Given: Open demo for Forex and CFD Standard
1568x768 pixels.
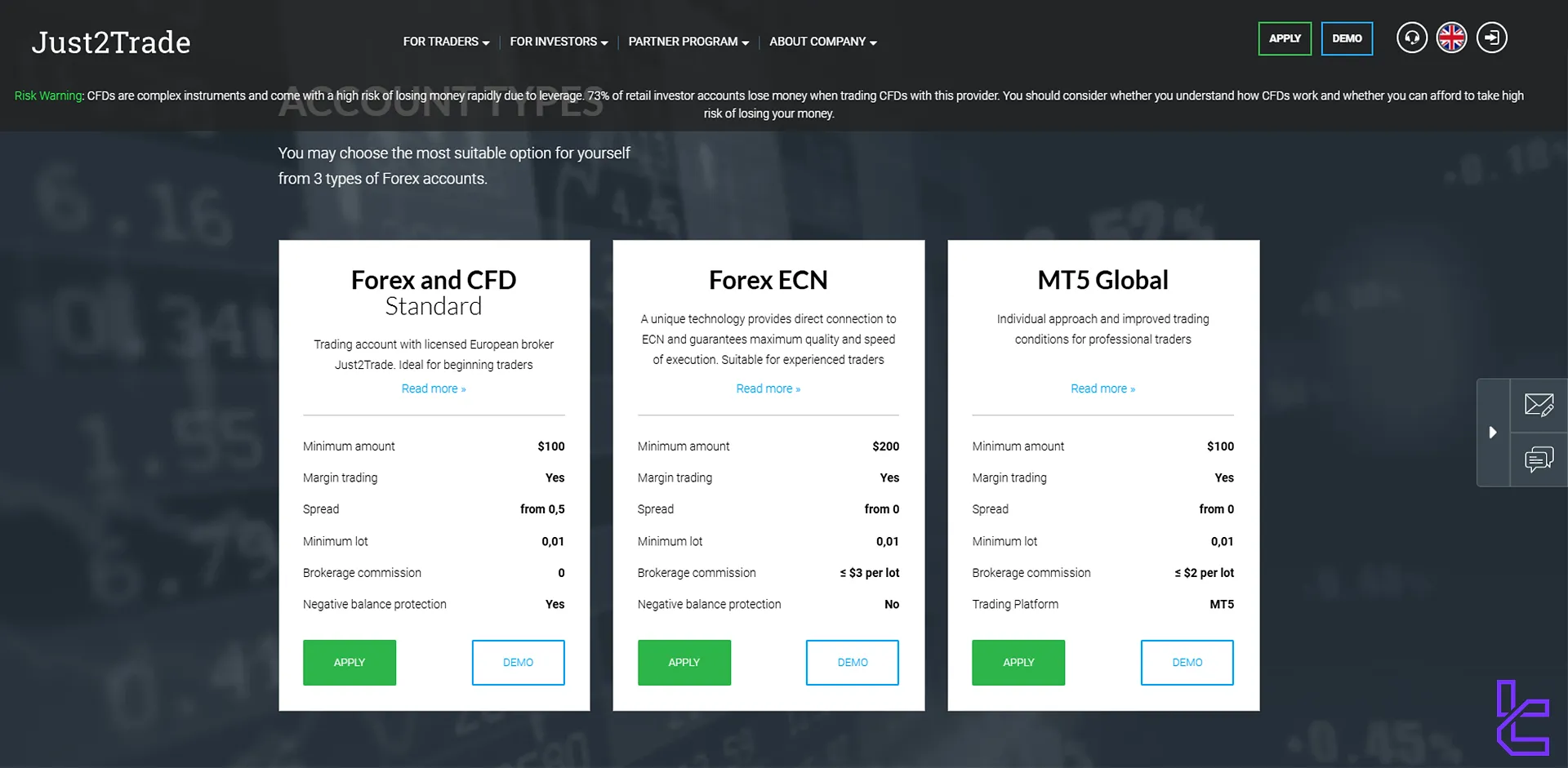Looking at the screenshot, I should click(518, 663).
